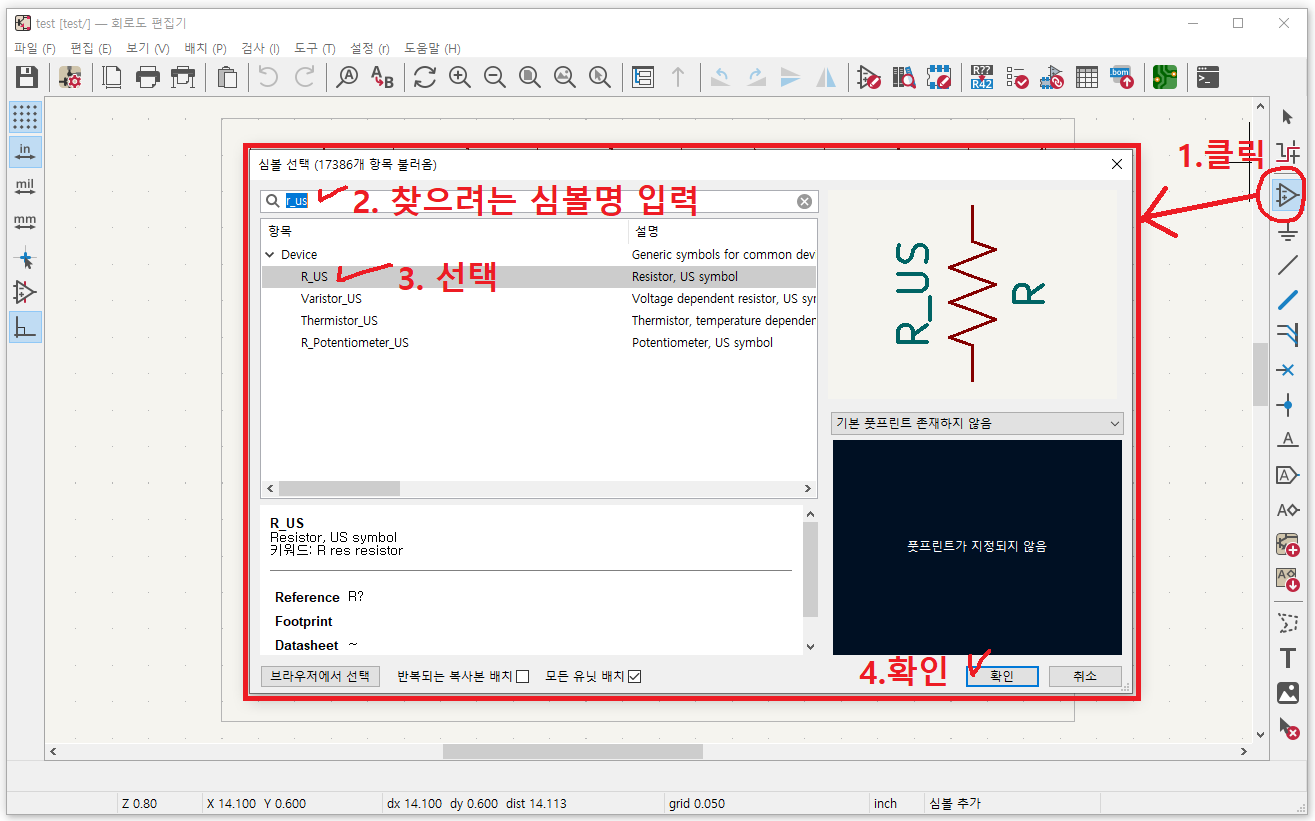Open the 도구 (T) menu
This screenshot has width=1315, height=821.
[315, 48]
